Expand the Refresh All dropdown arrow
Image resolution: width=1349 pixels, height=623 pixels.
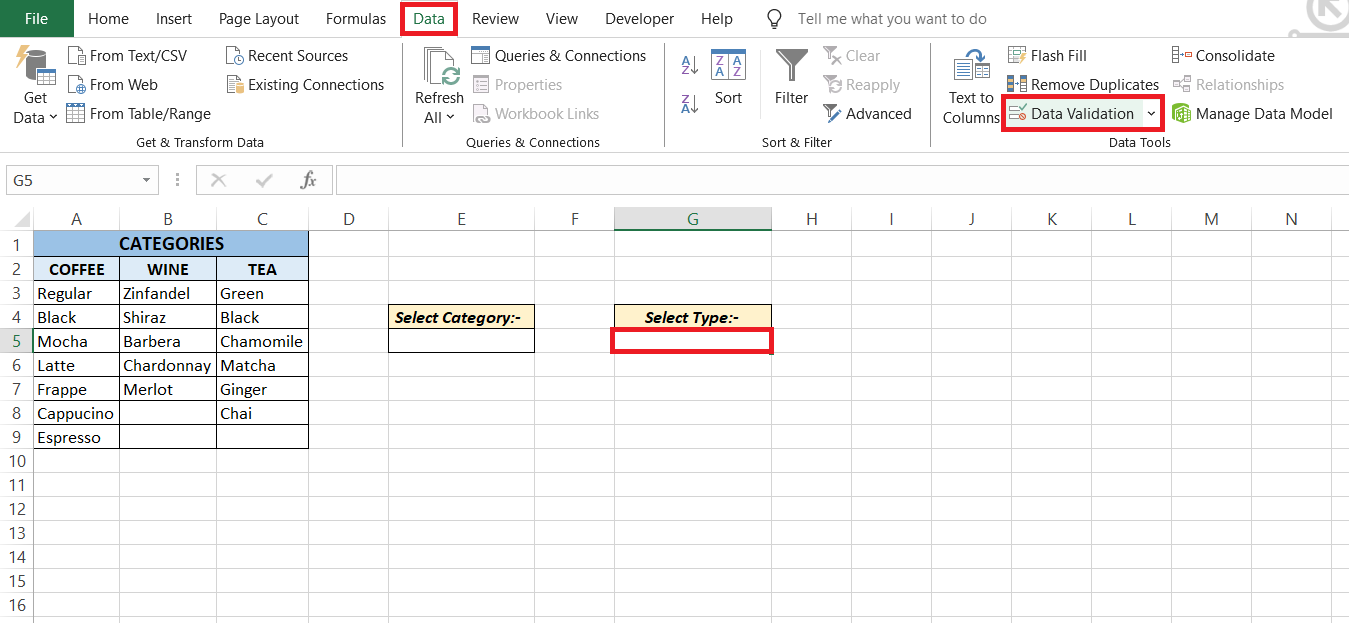pos(449,118)
